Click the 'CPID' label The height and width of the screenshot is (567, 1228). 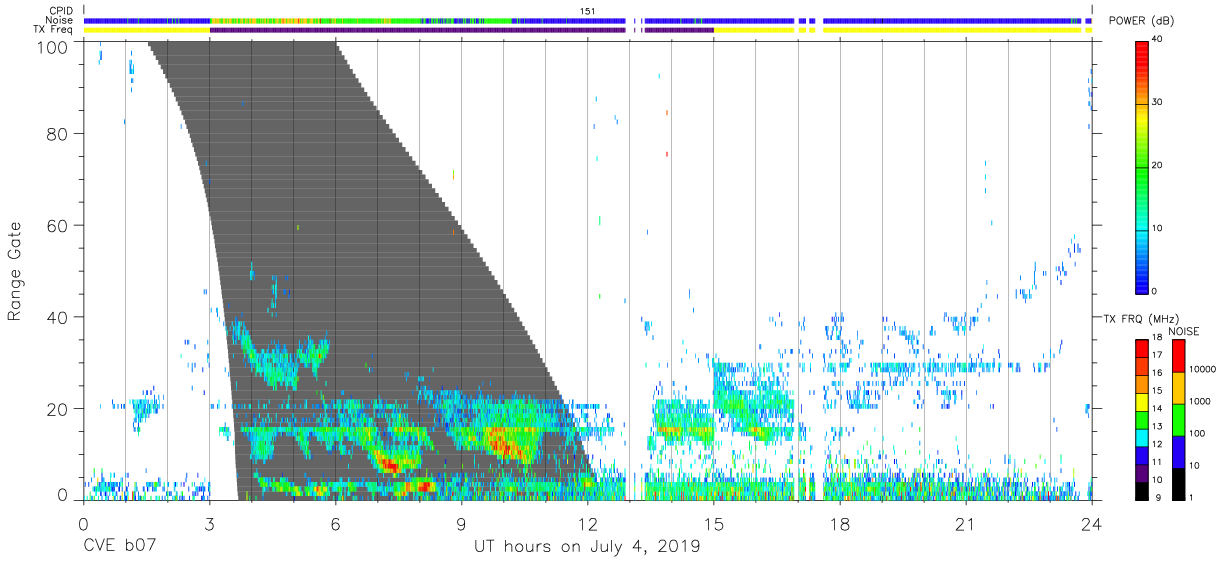click(60, 10)
